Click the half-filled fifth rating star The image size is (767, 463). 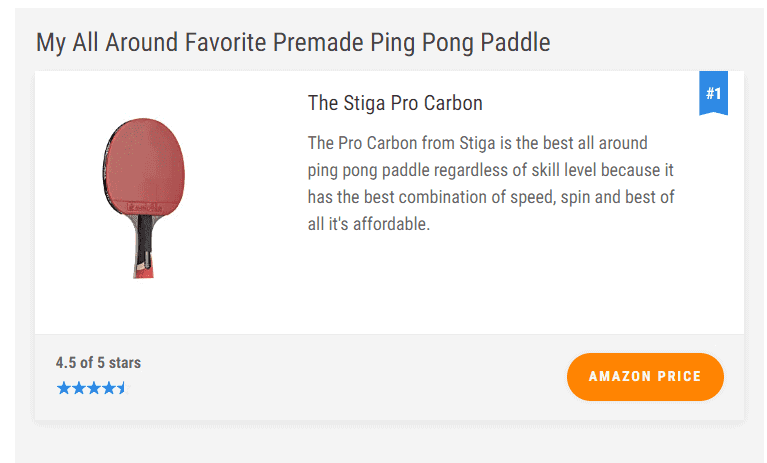(122, 388)
